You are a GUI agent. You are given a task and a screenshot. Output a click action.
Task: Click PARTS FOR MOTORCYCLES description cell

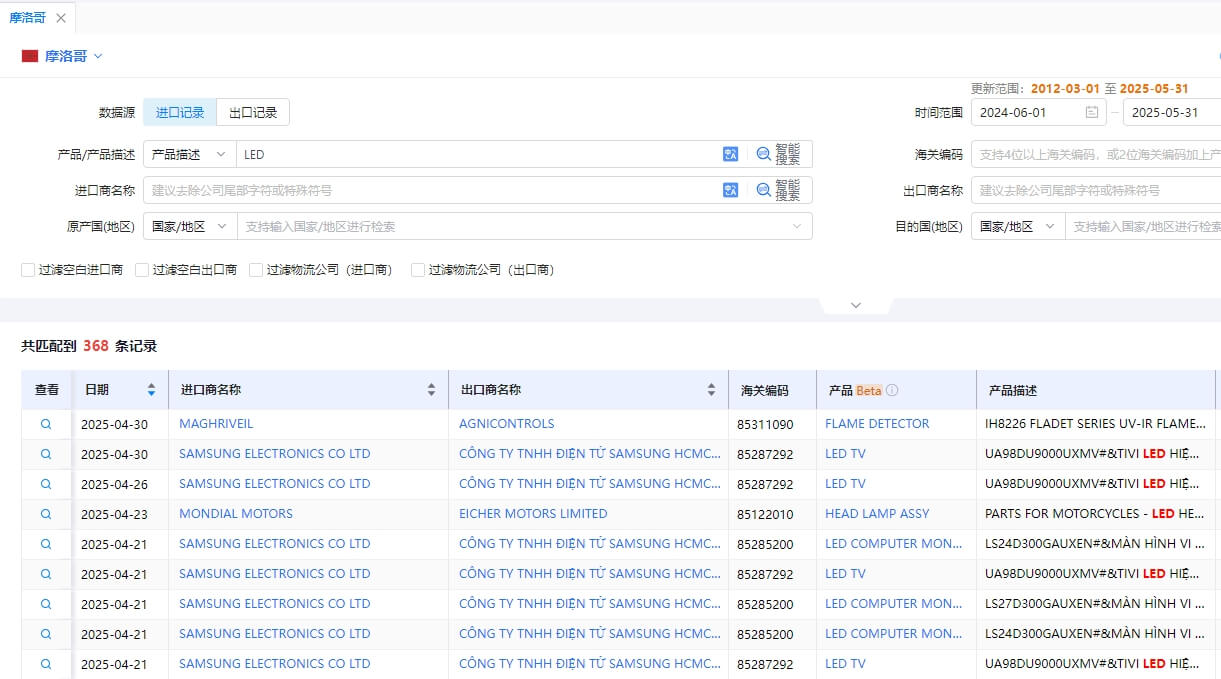click(x=1094, y=514)
